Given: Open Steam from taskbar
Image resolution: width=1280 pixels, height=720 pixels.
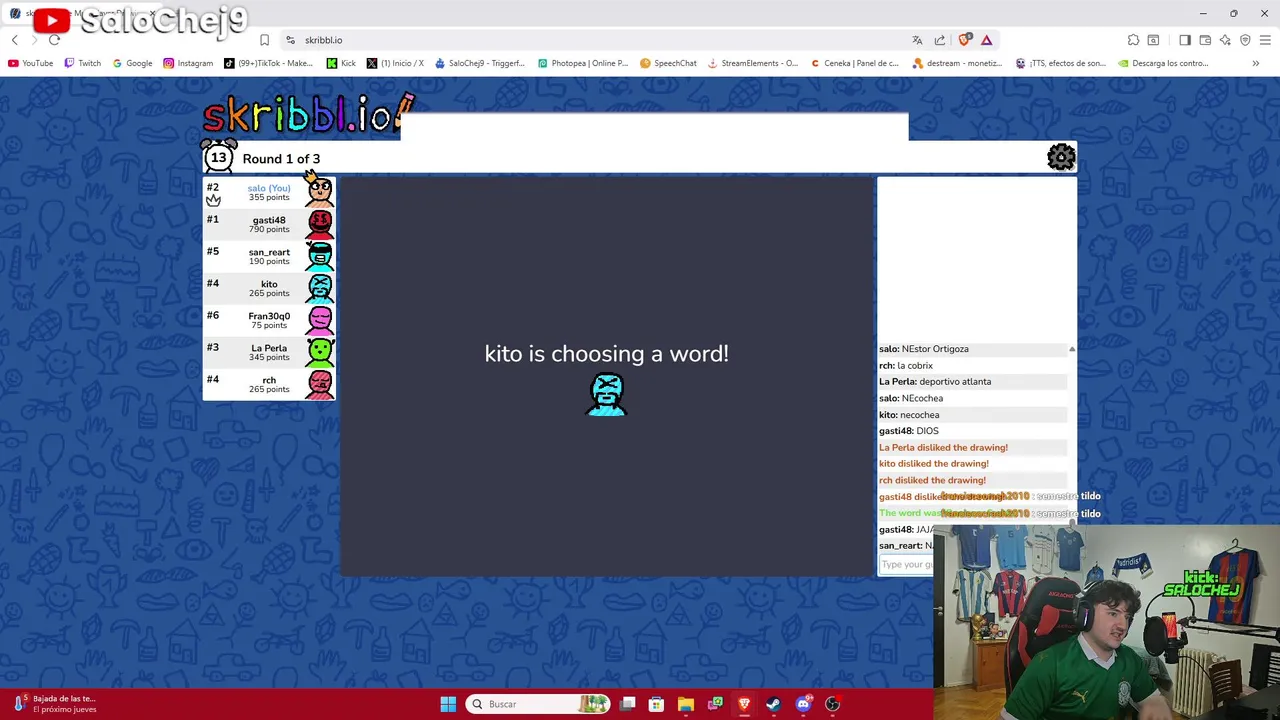Looking at the screenshot, I should [x=773, y=704].
